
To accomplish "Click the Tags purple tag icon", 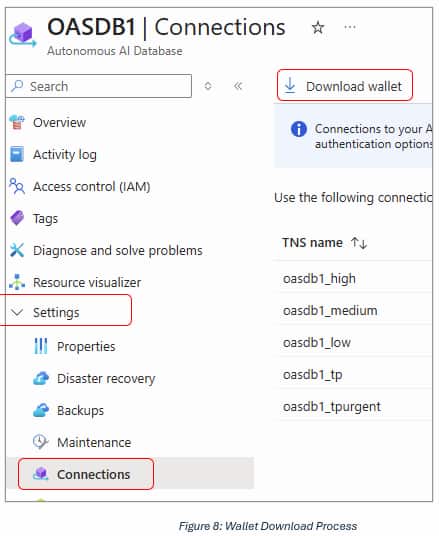I will click(17, 218).
